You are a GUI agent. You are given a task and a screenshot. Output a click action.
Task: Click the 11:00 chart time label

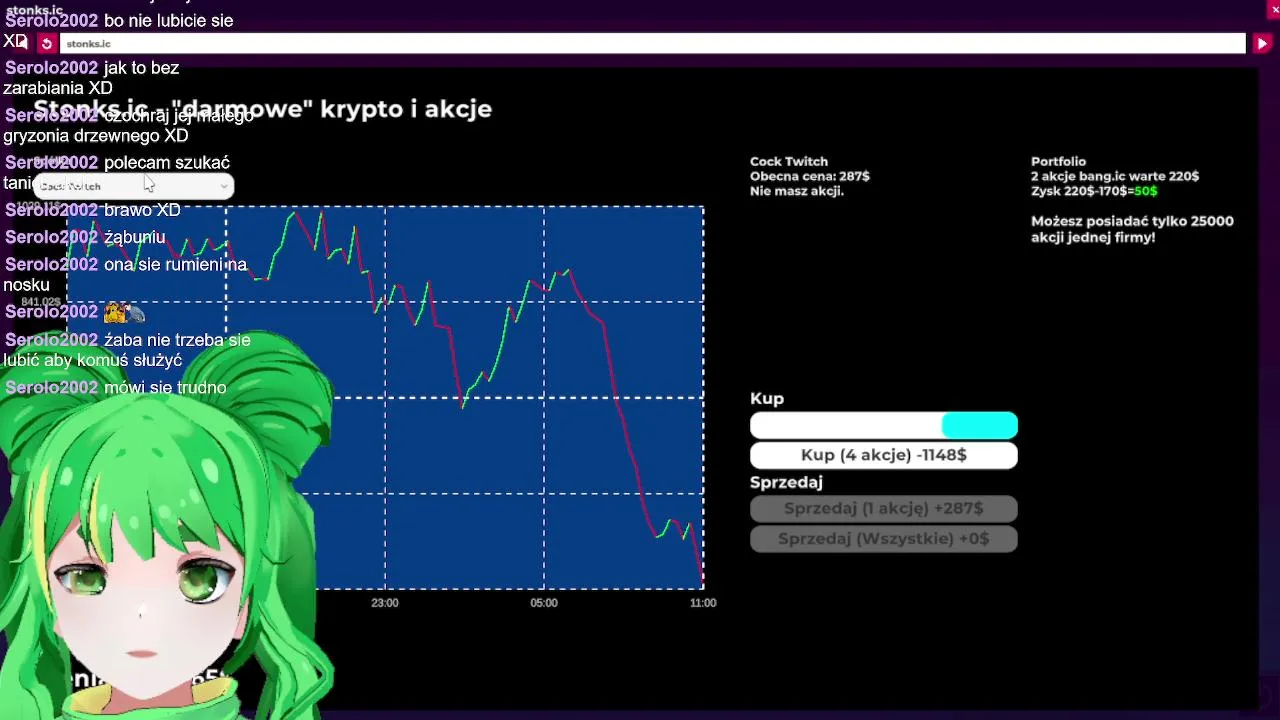[703, 603]
